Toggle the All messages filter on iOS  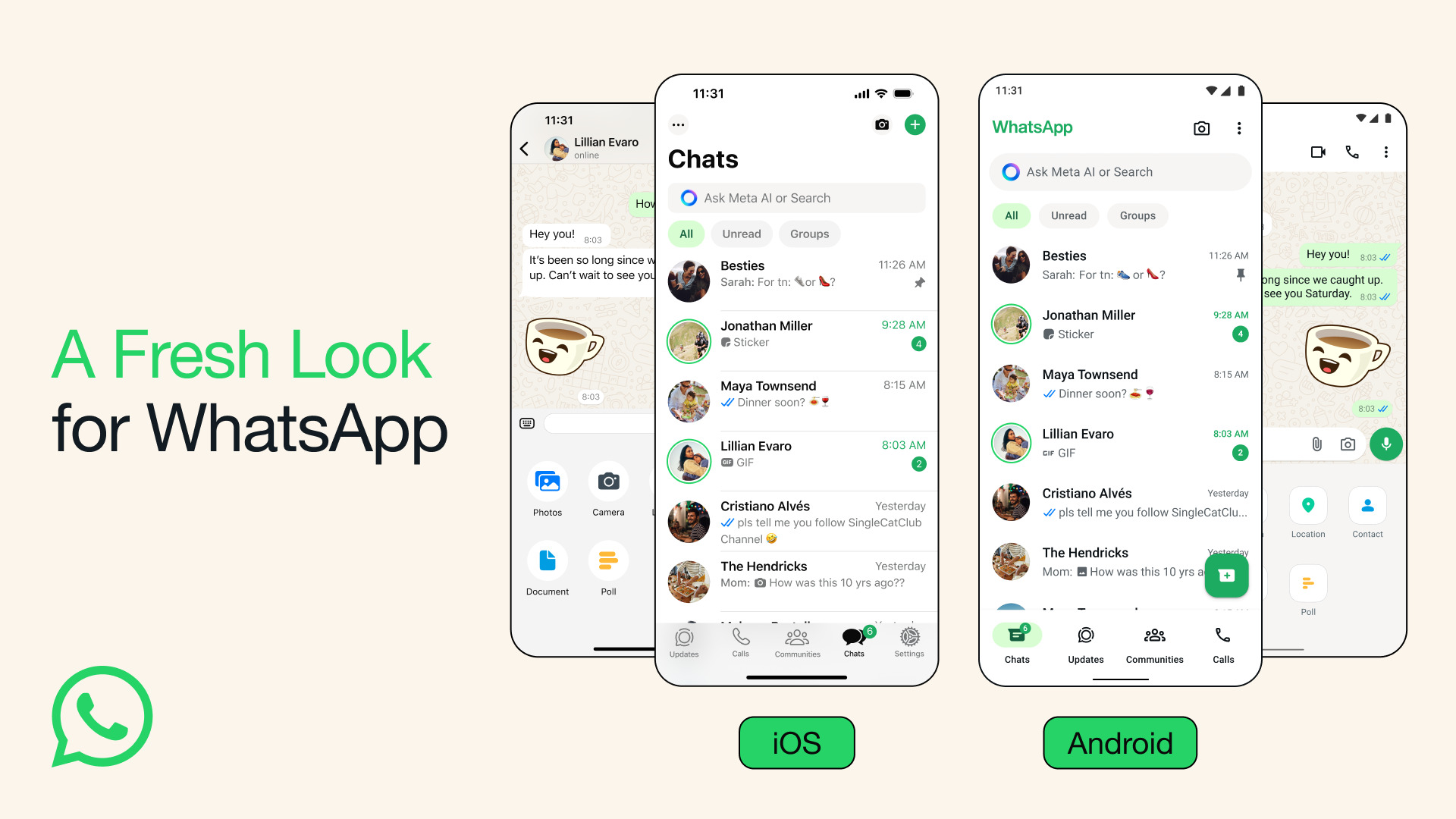click(x=688, y=233)
